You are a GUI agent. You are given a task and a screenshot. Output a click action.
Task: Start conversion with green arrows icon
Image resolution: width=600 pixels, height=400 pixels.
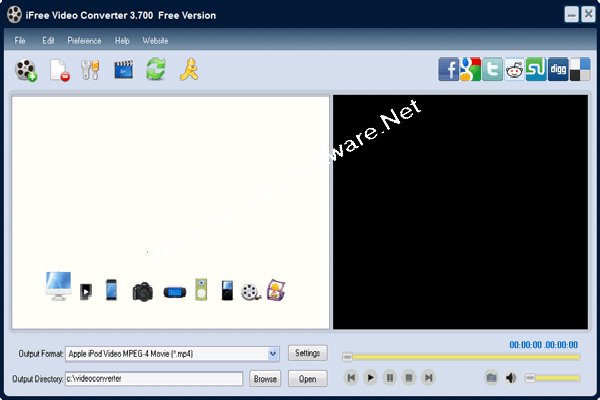coord(156,69)
